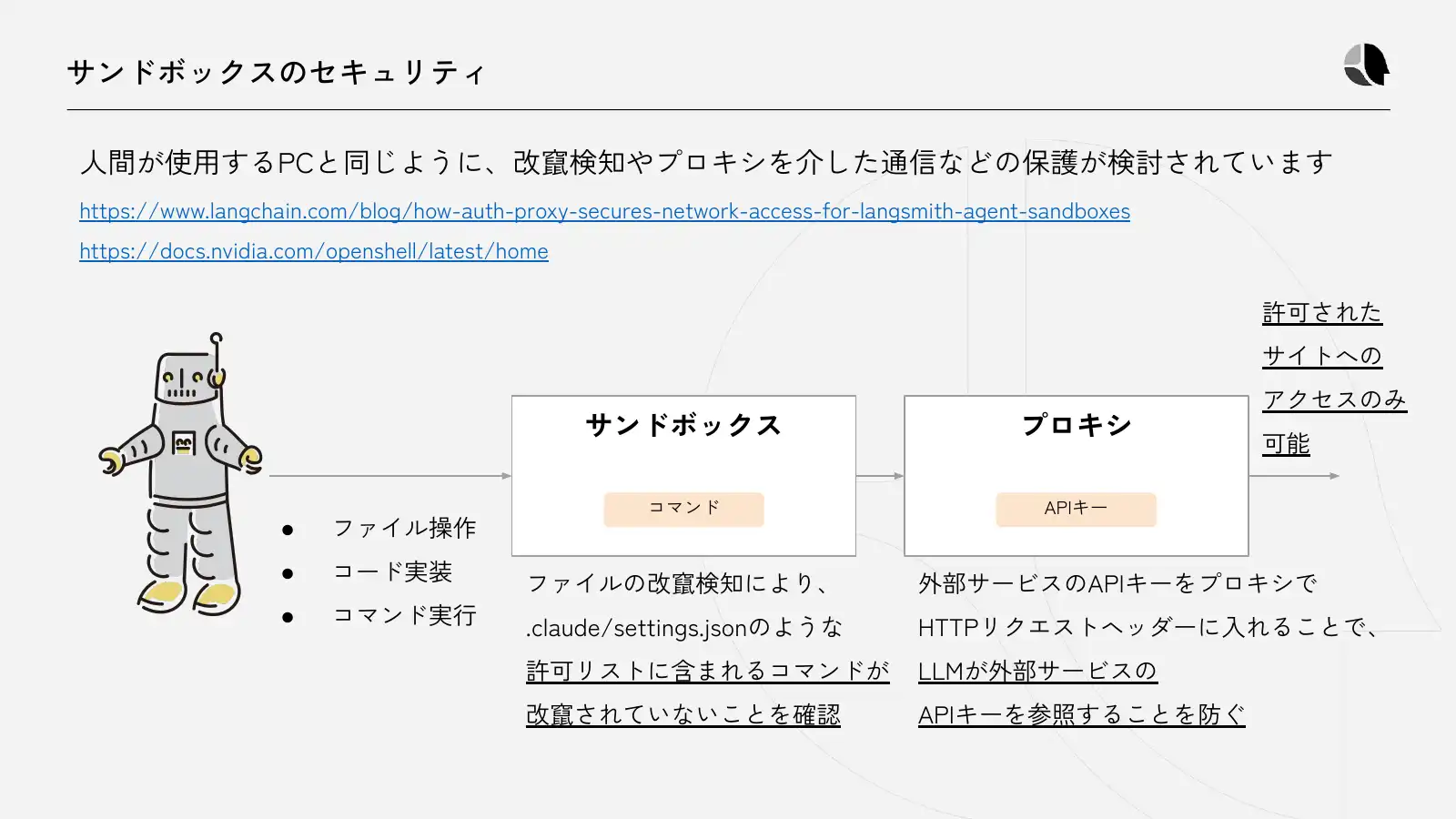This screenshot has height=819, width=1456.
Task: Click the サンドボックス box heading
Action: pos(683,425)
